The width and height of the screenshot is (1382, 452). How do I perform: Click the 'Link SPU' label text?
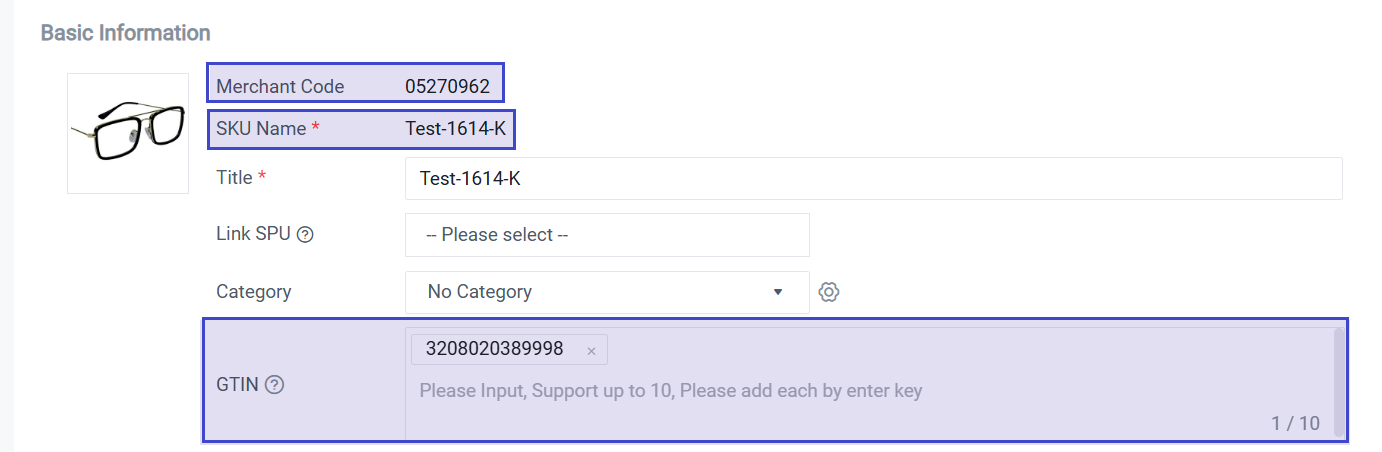(253, 234)
